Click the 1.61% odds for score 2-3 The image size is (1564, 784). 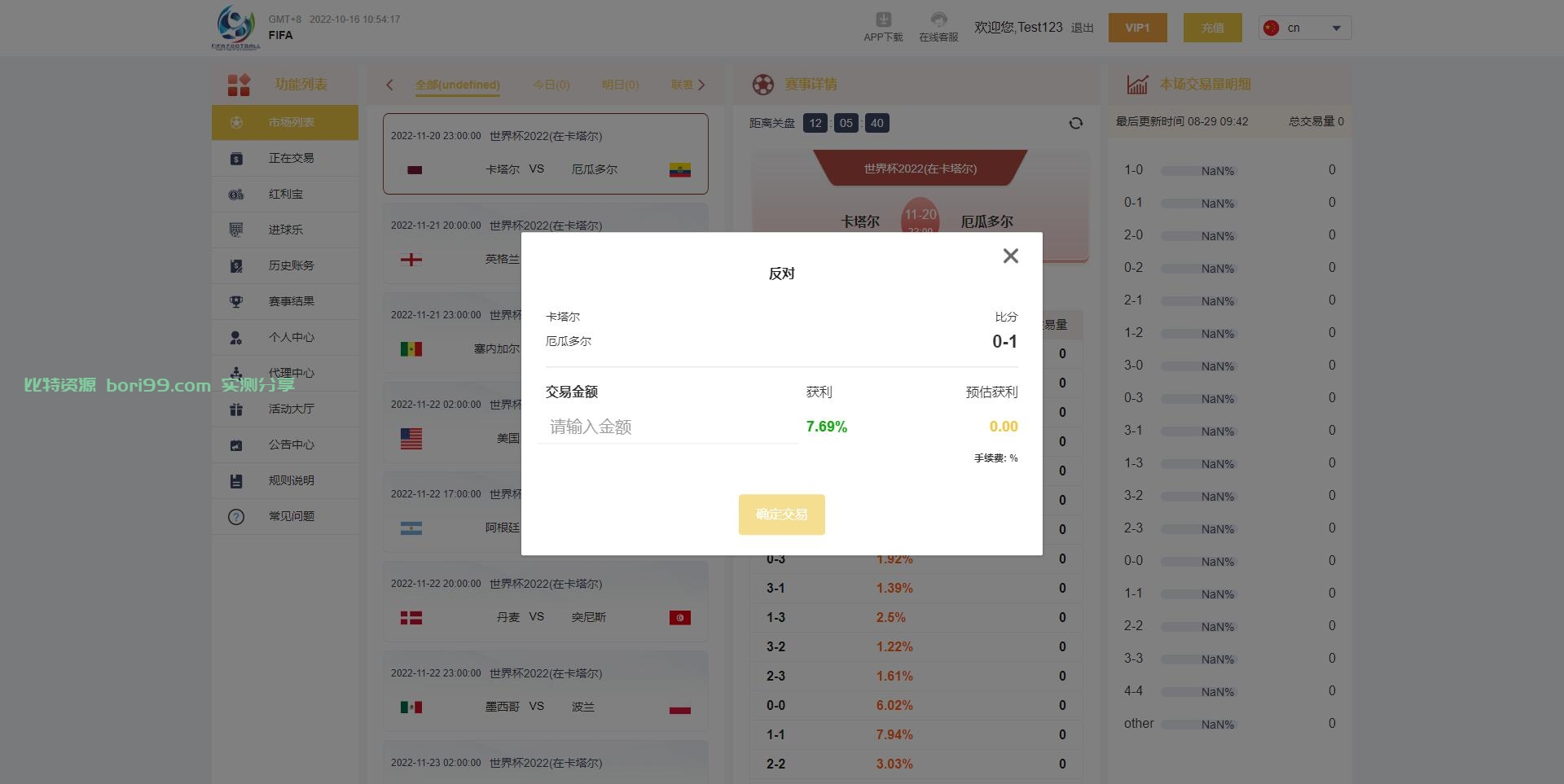pos(894,676)
